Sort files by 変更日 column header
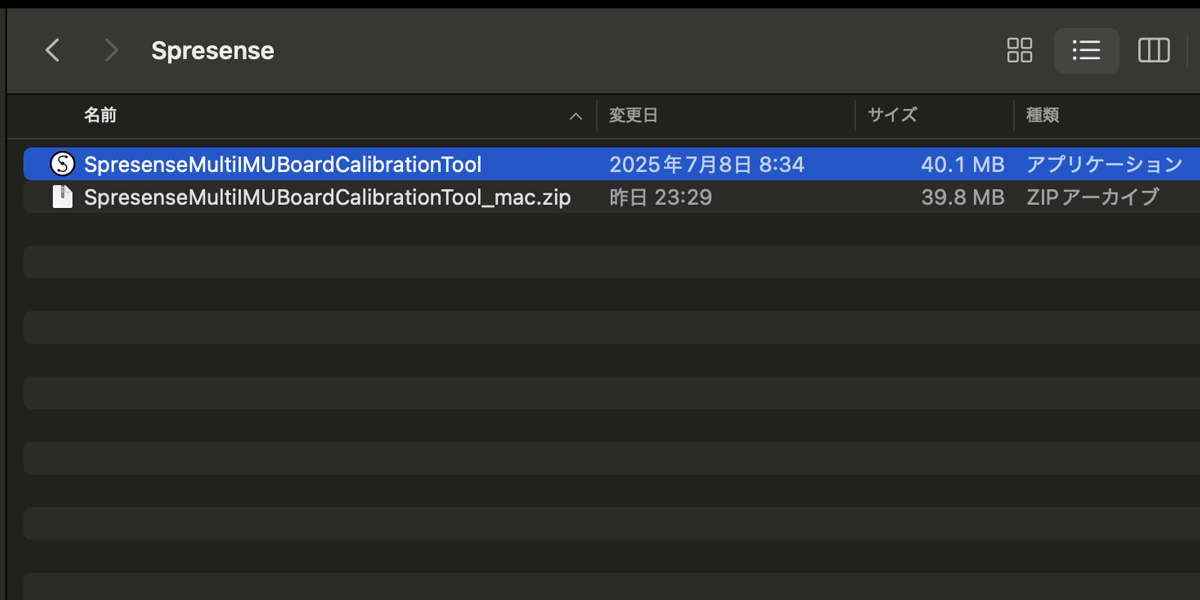 click(x=634, y=116)
